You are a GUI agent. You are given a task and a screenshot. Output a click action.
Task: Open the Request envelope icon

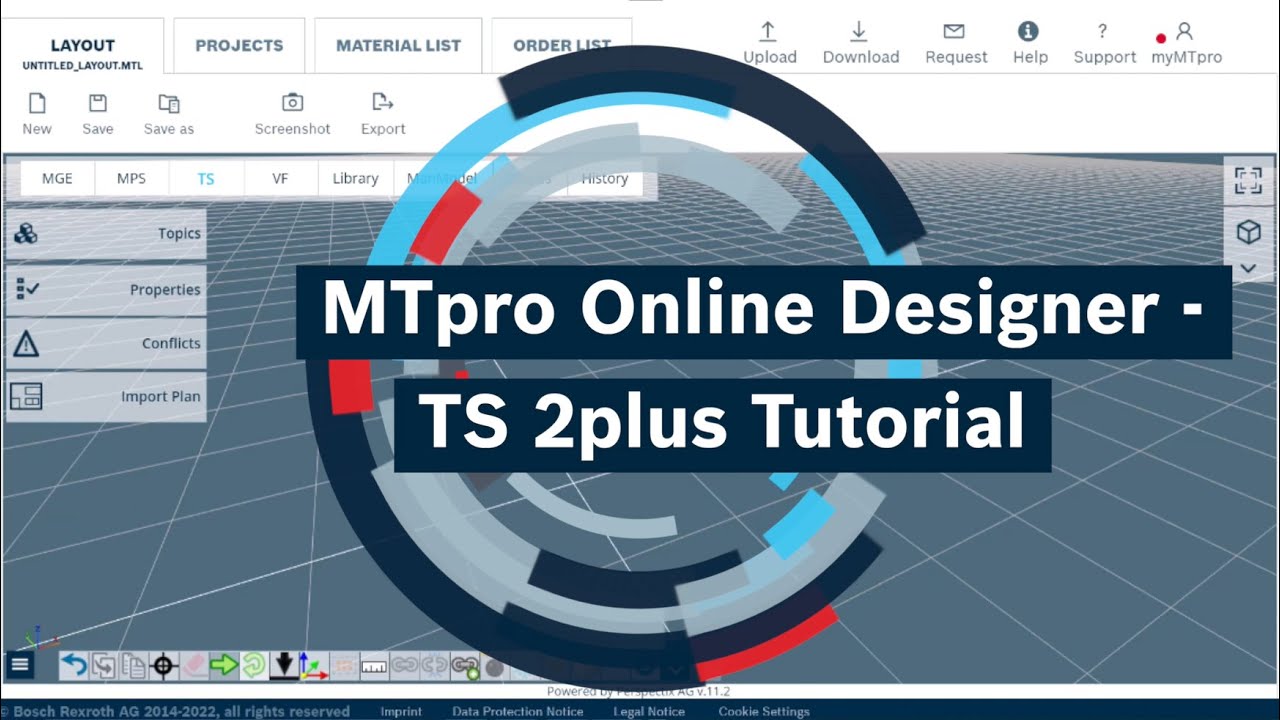tap(955, 31)
